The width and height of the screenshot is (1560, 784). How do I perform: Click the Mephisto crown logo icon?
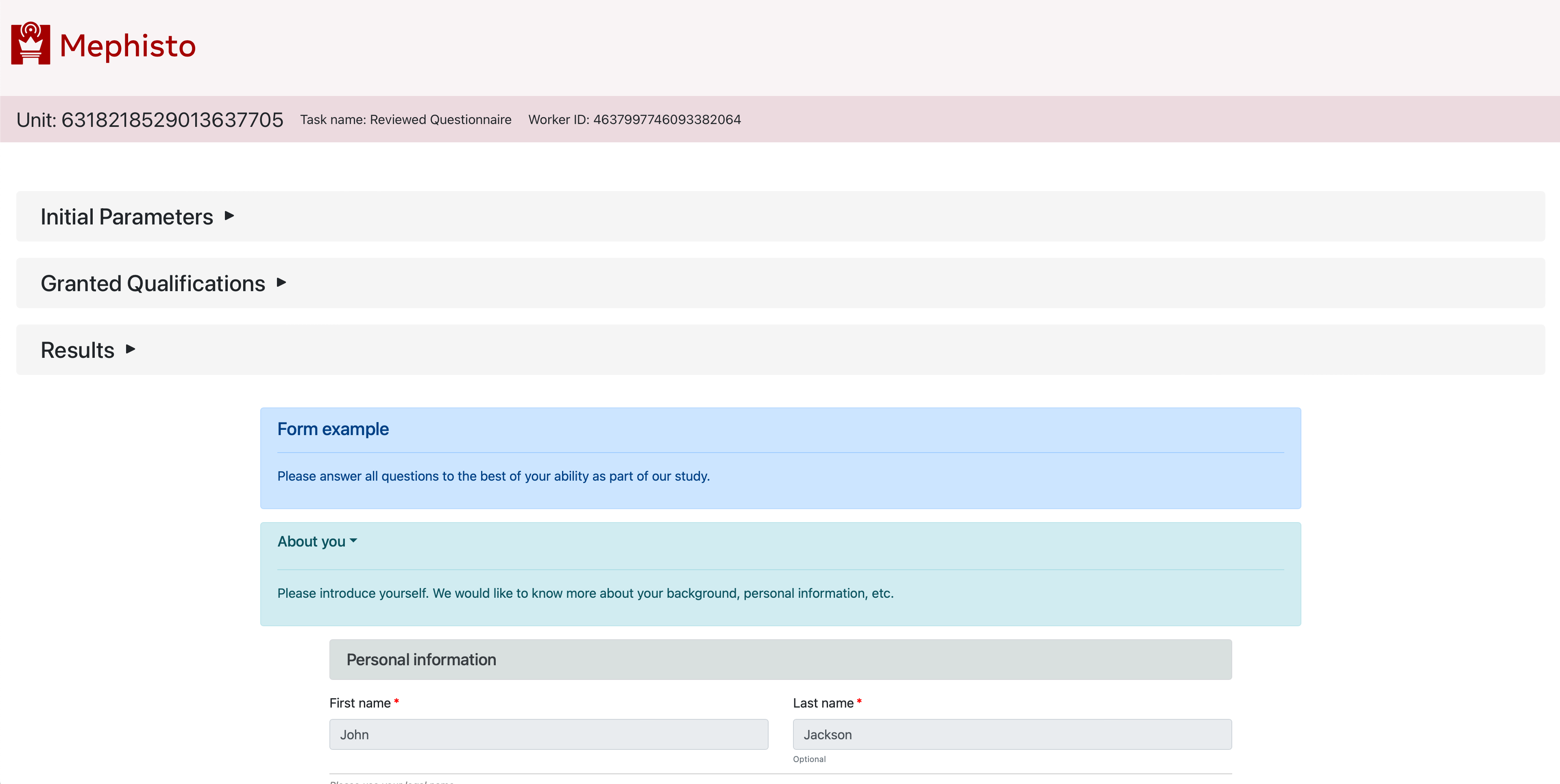pos(30,44)
